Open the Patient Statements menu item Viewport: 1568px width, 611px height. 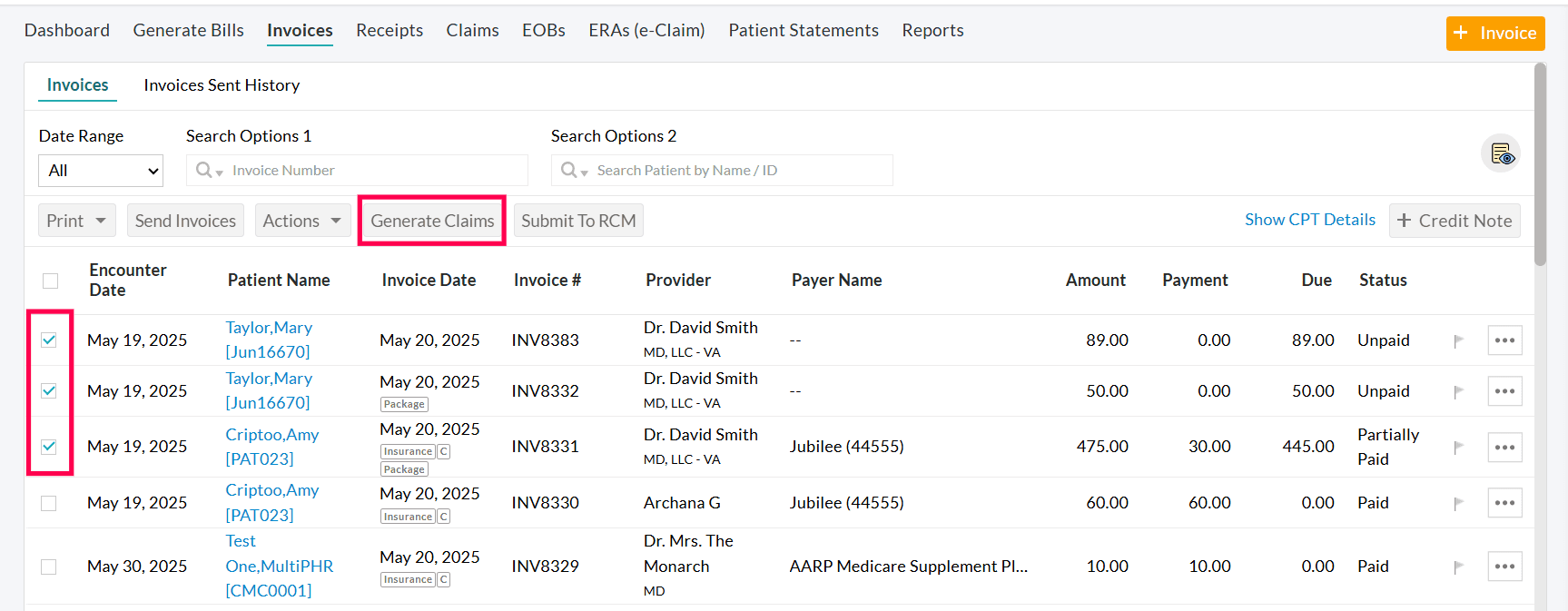click(803, 30)
